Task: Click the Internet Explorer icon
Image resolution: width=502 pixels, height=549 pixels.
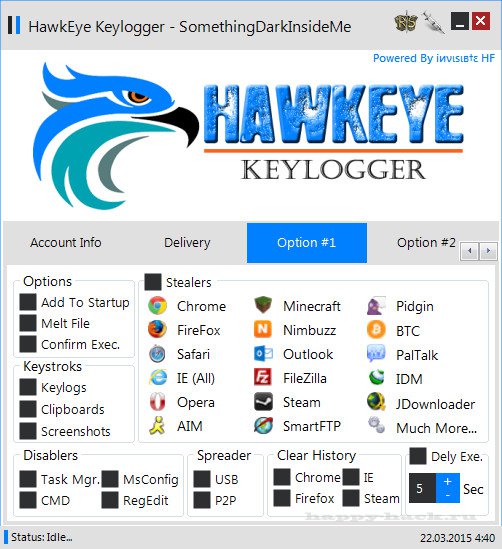Action: pyautogui.click(x=158, y=378)
